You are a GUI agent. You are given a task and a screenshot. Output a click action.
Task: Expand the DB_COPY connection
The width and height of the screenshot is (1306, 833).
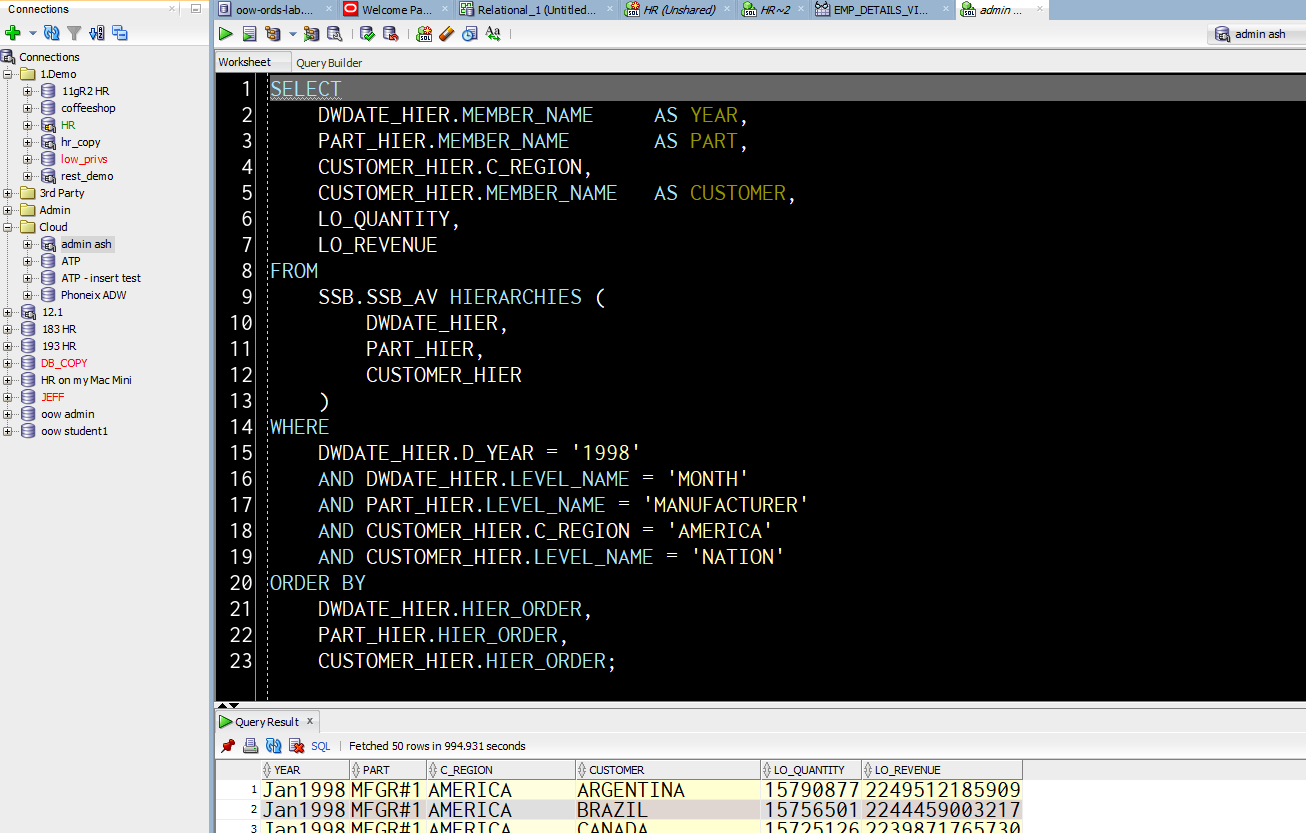8,363
